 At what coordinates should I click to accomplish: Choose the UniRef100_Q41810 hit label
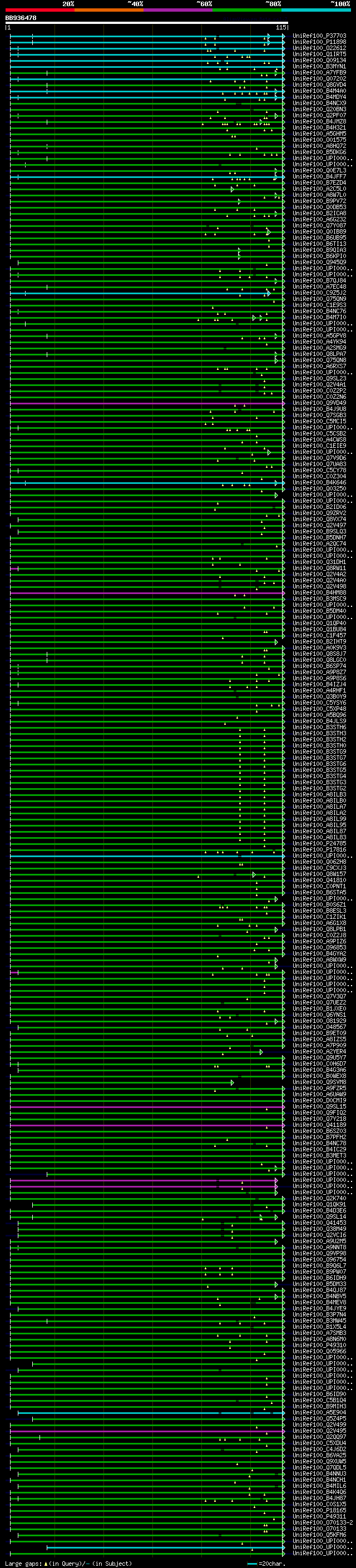(x=319, y=879)
